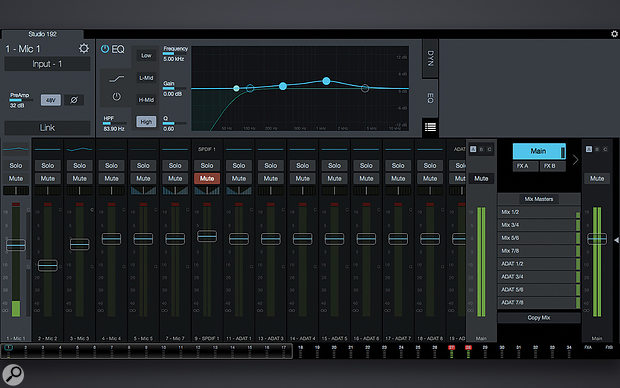This screenshot has width=620, height=388.
Task: Click the EQ band power icon below shelf
Action: pyautogui.click(x=116, y=97)
